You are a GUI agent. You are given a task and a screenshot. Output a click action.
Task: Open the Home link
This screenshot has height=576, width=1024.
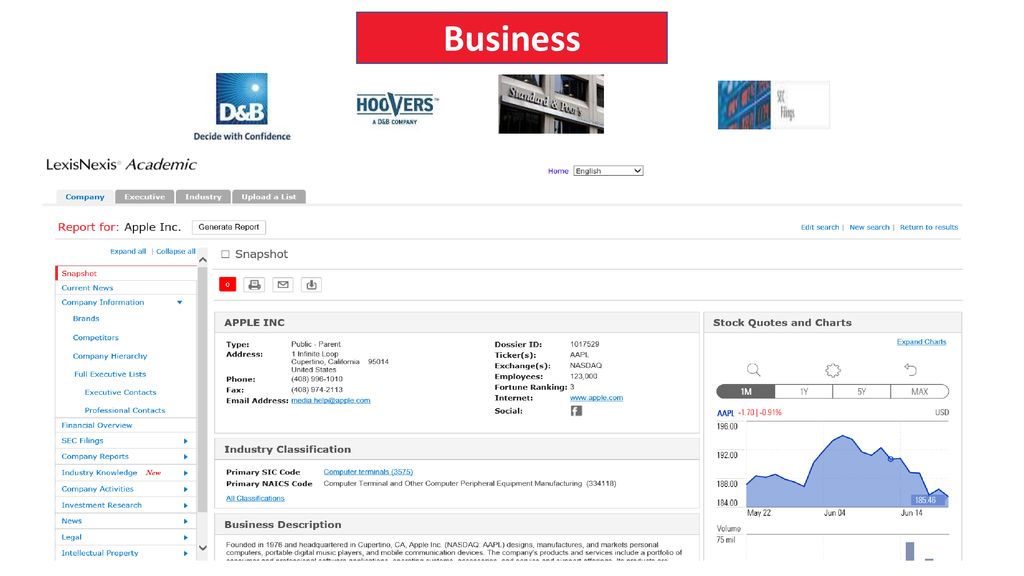click(x=558, y=171)
